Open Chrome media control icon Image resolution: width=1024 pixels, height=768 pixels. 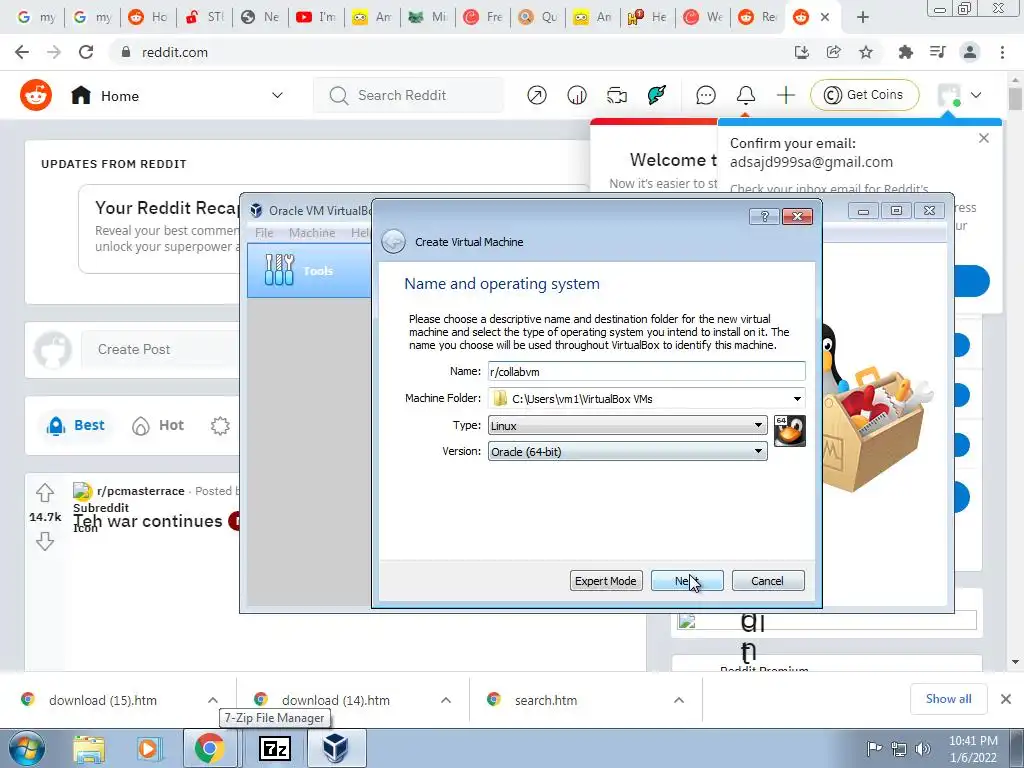click(x=938, y=52)
